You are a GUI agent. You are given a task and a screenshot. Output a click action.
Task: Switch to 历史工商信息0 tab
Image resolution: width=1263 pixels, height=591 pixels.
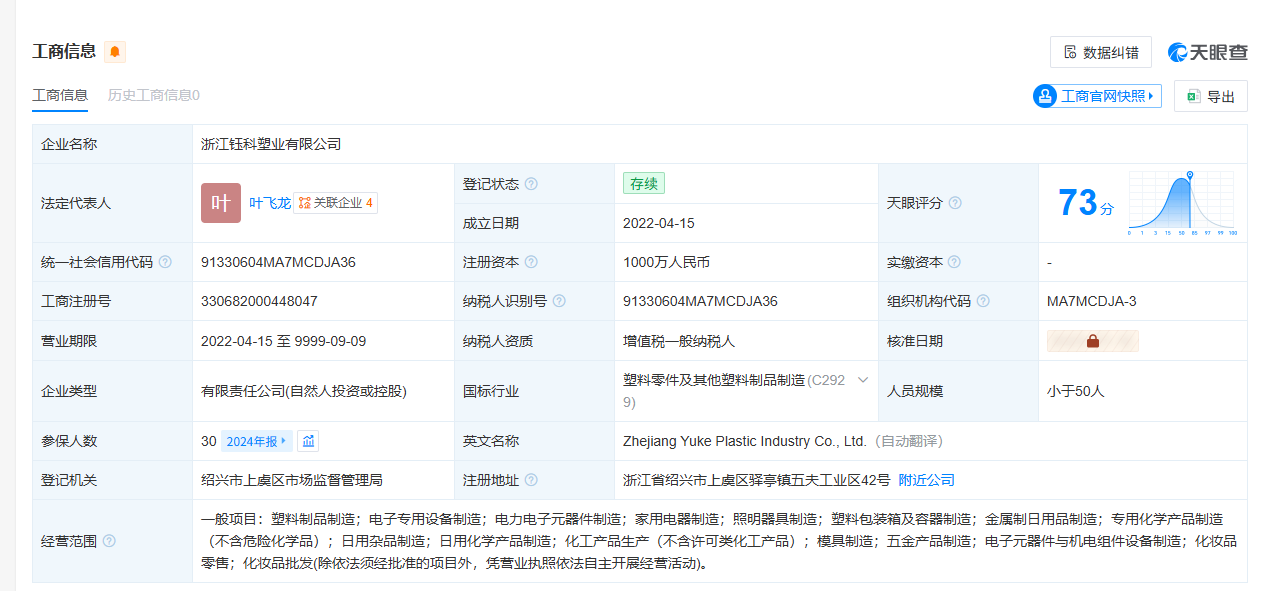(x=154, y=95)
